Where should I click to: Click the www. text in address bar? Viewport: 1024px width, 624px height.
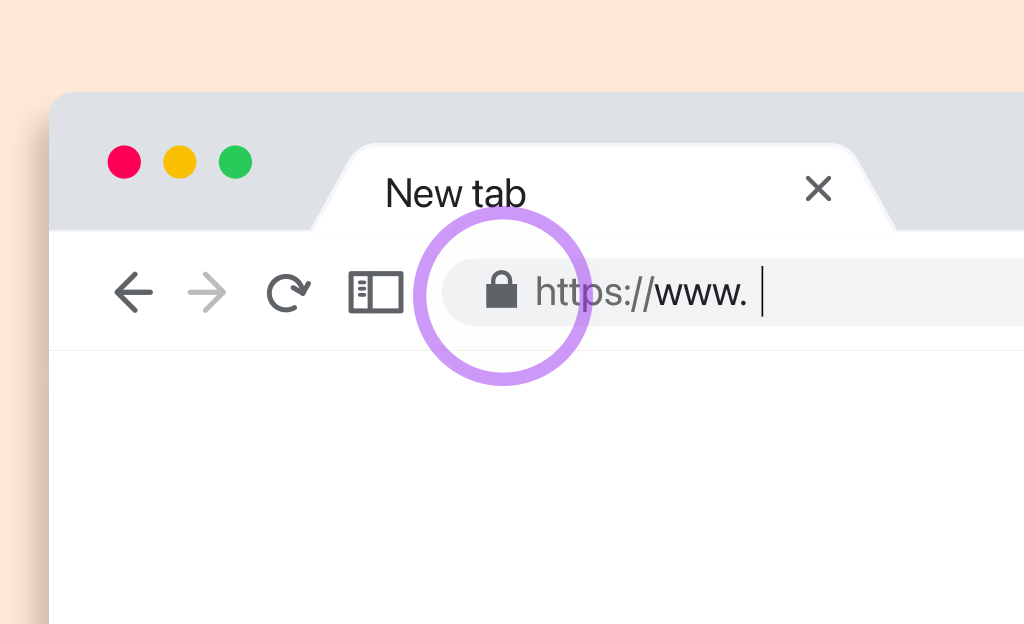click(701, 294)
